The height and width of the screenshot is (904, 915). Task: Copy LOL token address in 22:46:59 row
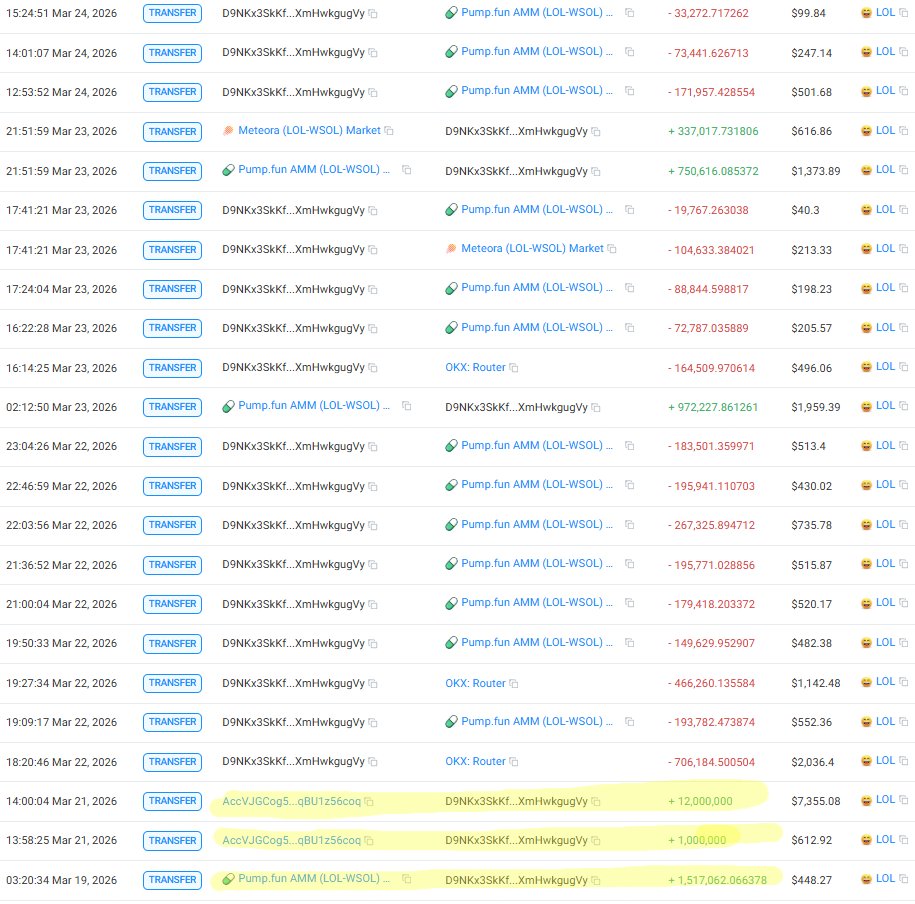pyautogui.click(x=903, y=485)
